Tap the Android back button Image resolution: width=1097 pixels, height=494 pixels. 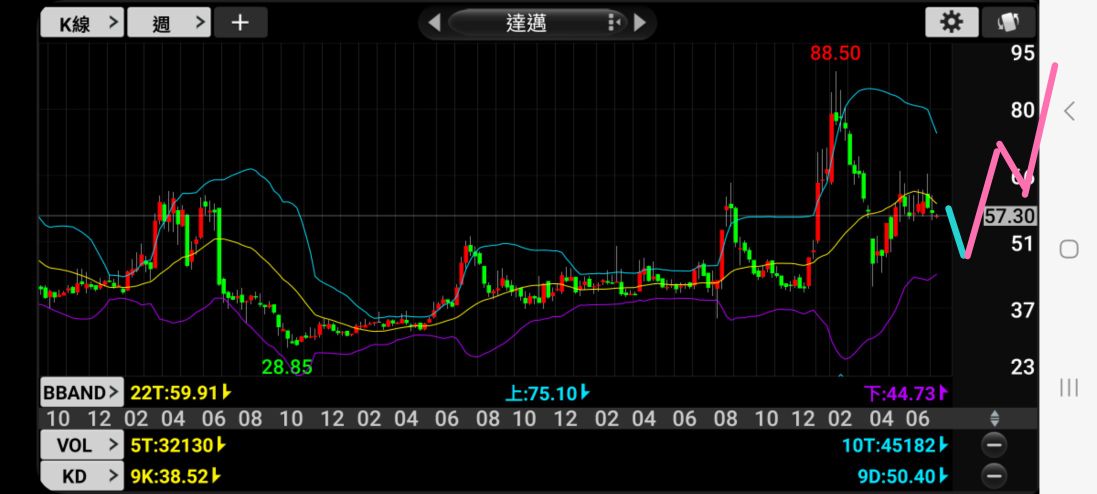tap(1069, 111)
